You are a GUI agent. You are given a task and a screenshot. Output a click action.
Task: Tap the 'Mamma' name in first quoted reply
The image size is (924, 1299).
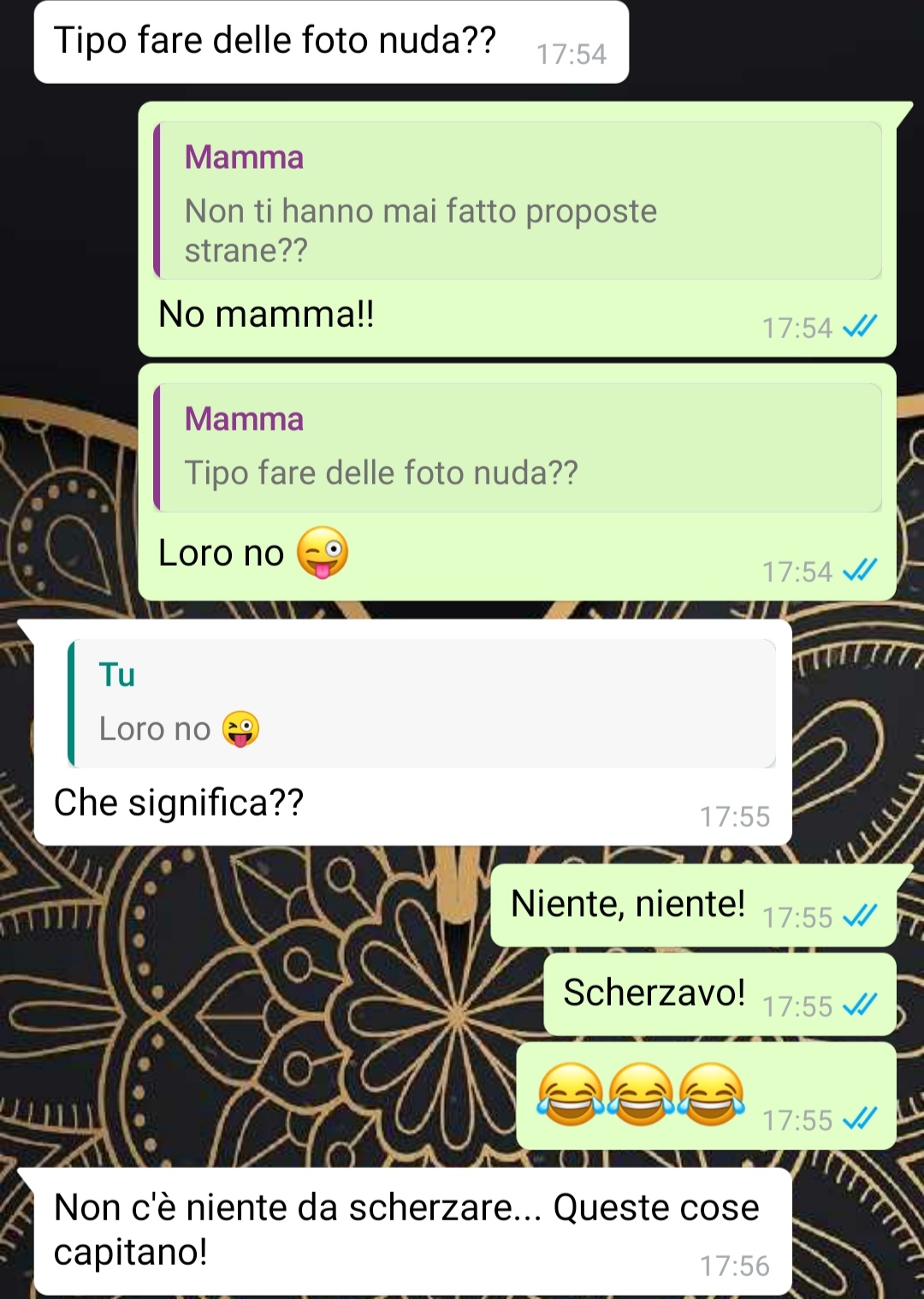coord(245,157)
